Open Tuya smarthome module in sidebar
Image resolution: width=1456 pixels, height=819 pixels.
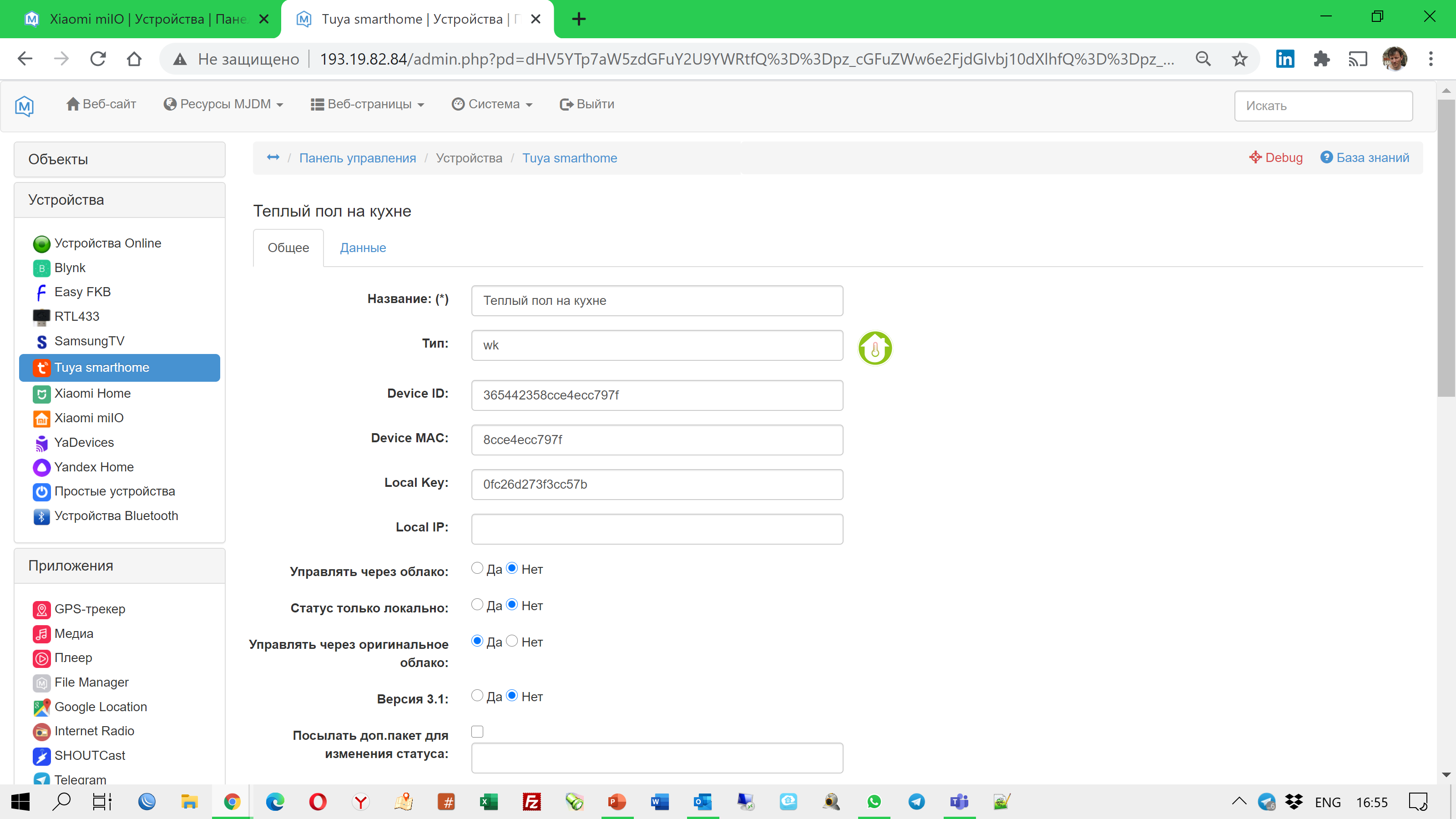[x=102, y=367]
